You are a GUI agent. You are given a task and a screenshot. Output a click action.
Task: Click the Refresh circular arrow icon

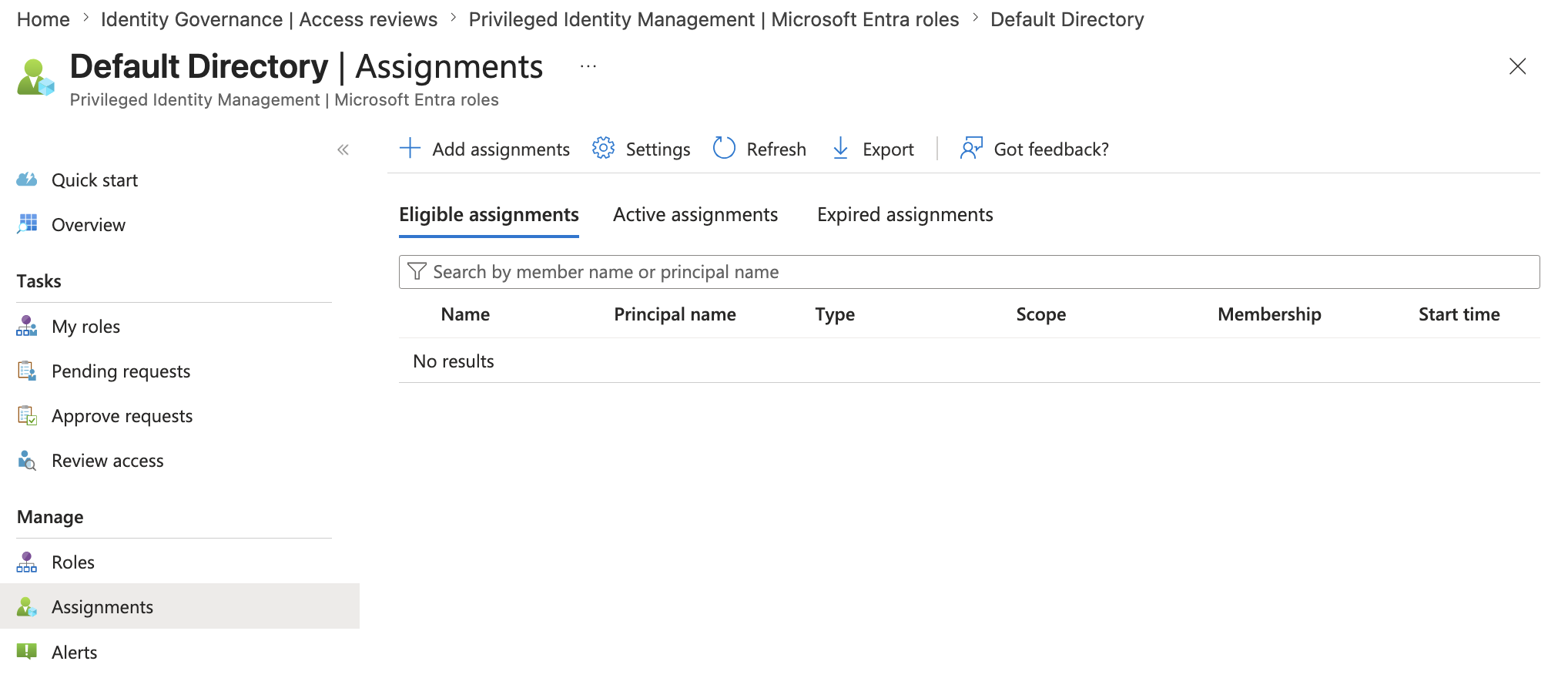click(724, 148)
